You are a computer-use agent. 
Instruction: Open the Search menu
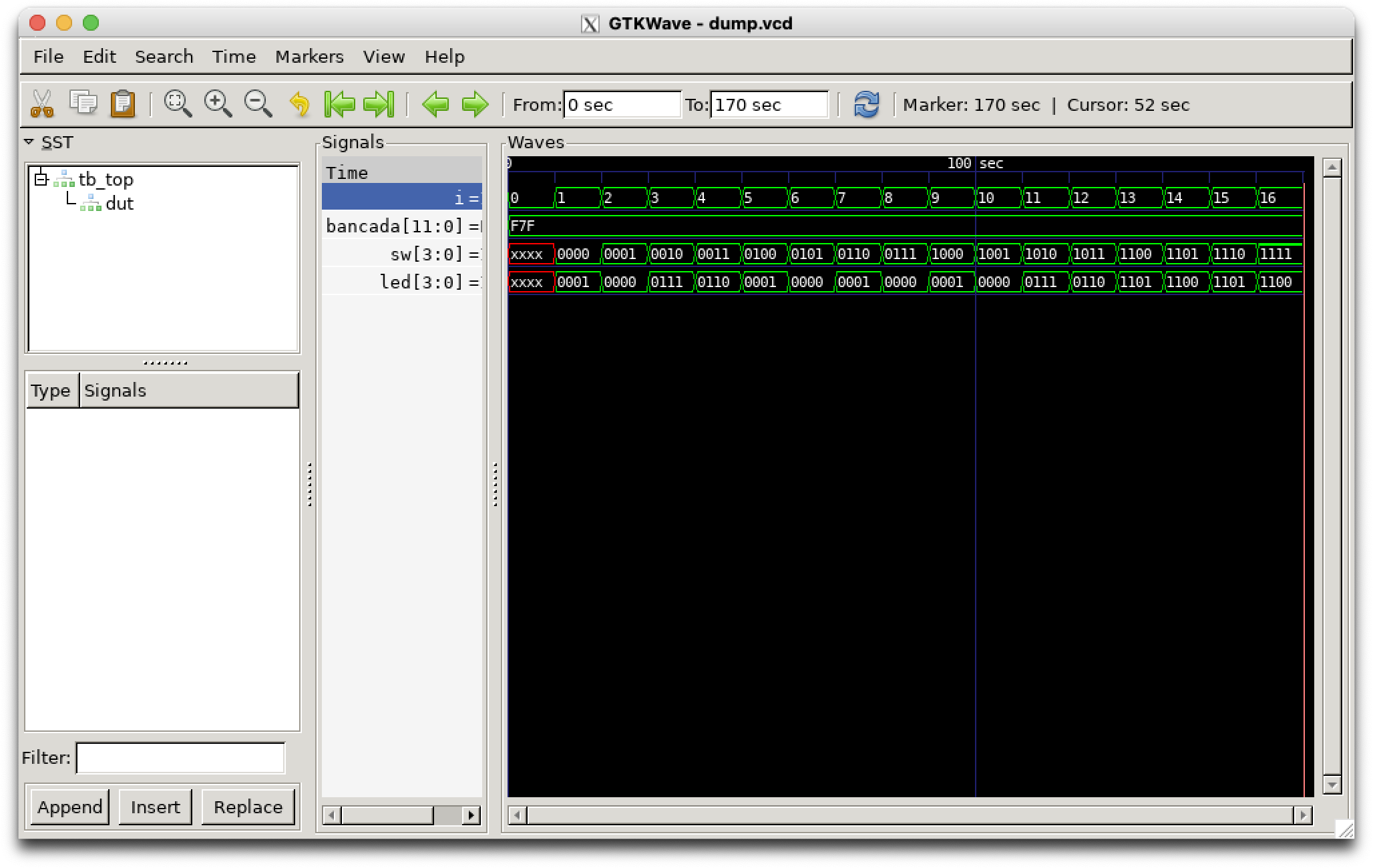pos(164,57)
